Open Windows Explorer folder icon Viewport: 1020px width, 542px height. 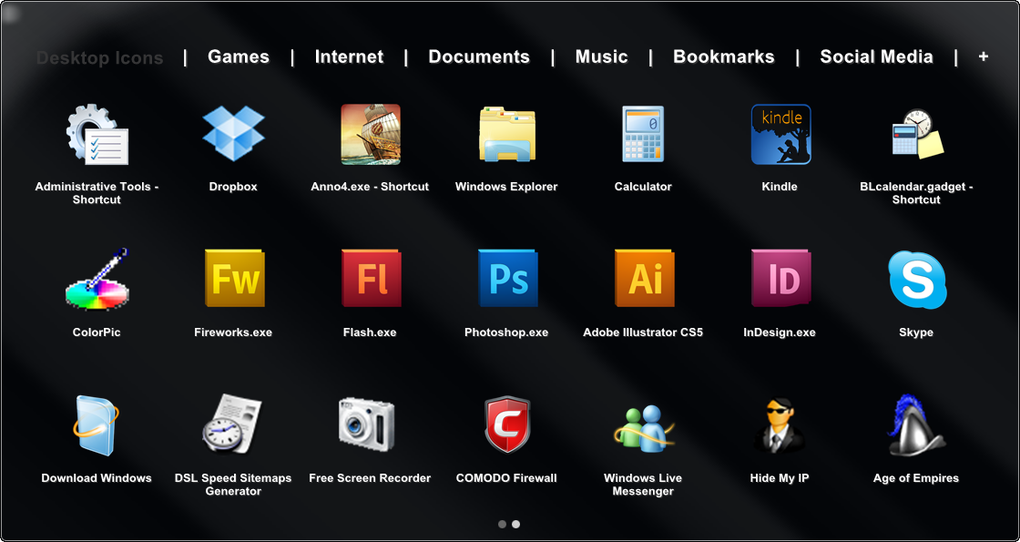(507, 134)
